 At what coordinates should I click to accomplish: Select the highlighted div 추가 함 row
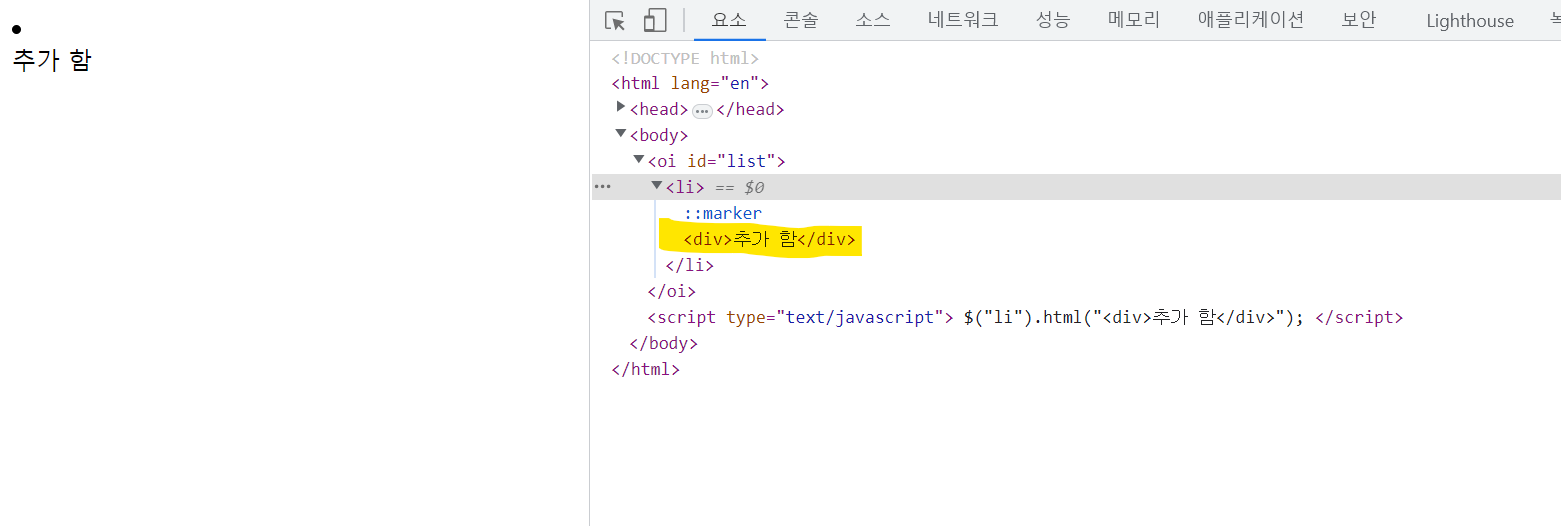(x=770, y=239)
